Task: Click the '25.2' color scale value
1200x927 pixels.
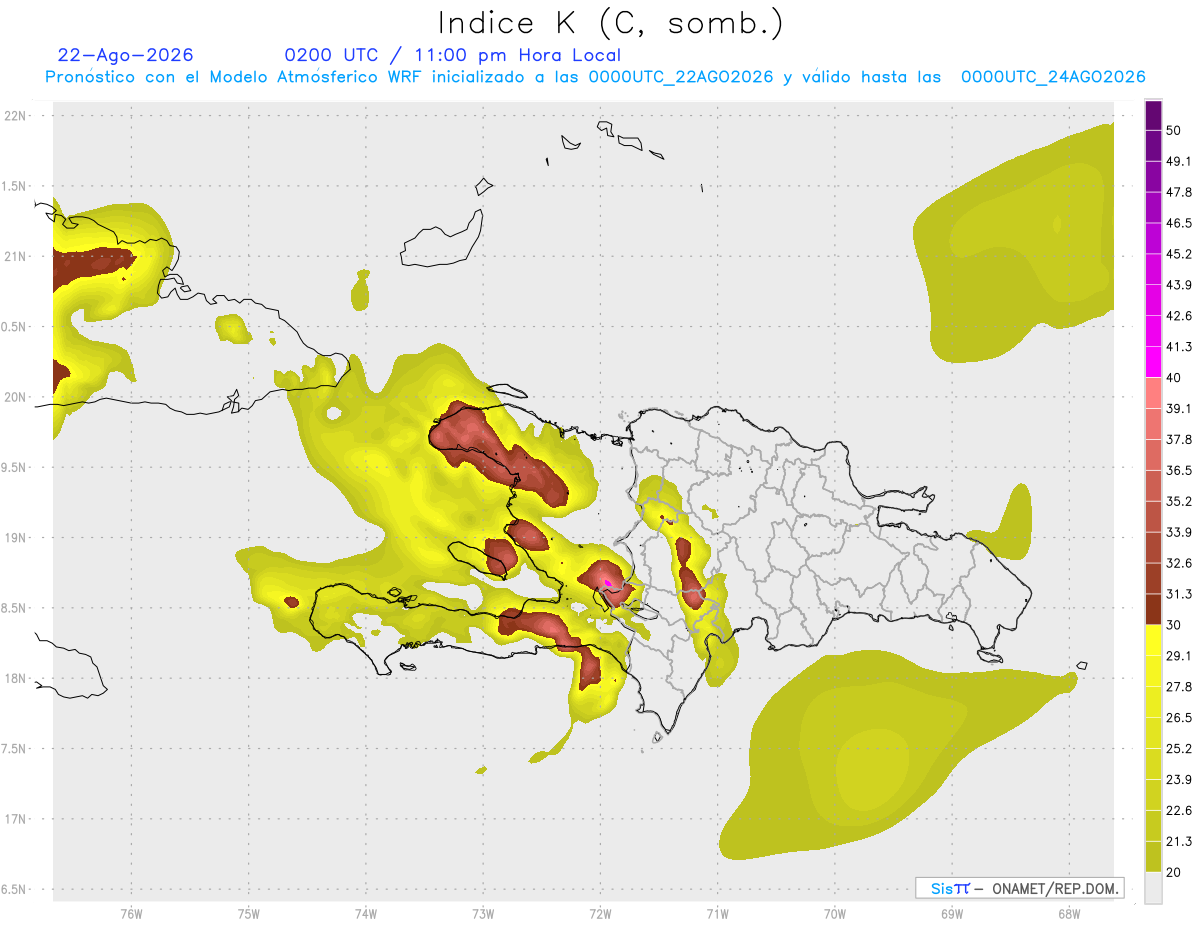Action: pyautogui.click(x=1179, y=749)
